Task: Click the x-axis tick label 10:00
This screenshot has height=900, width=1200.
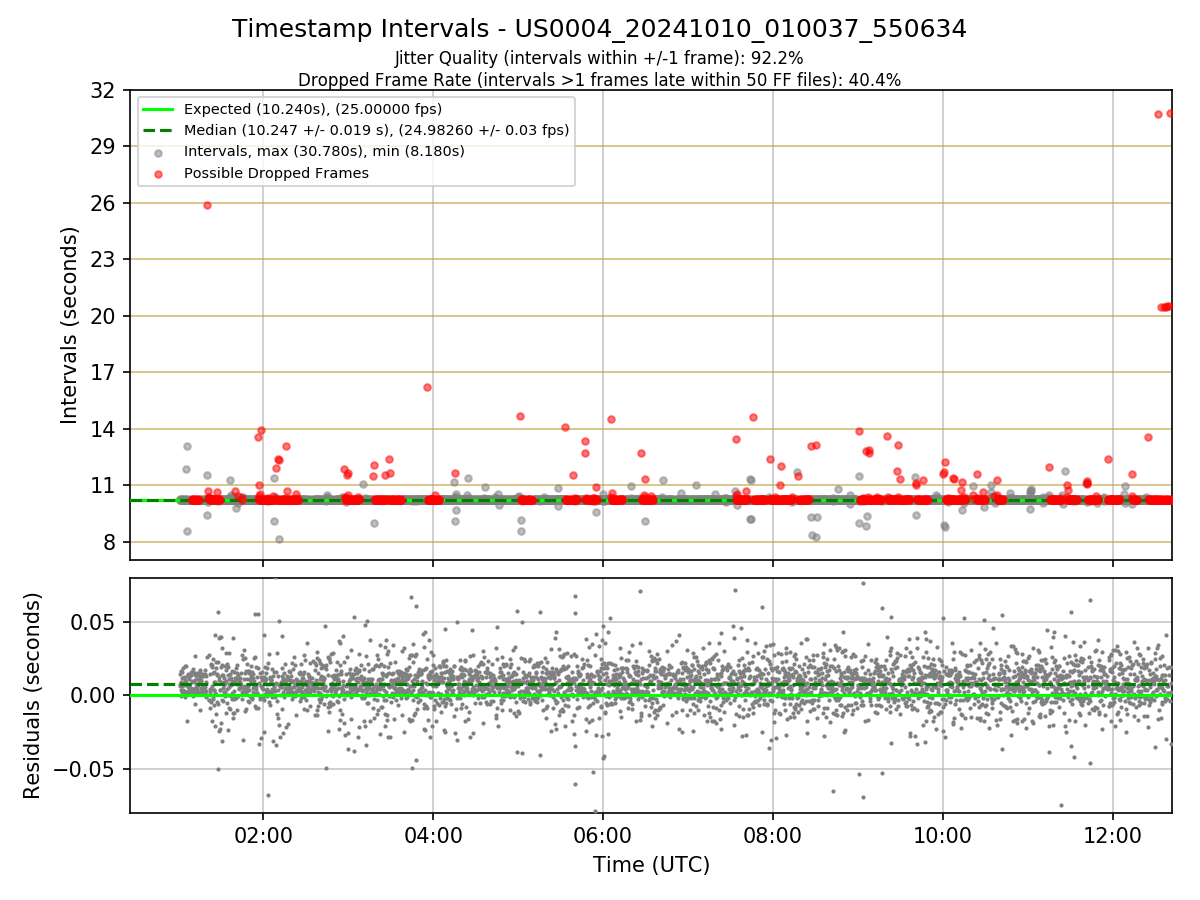Action: (x=943, y=834)
